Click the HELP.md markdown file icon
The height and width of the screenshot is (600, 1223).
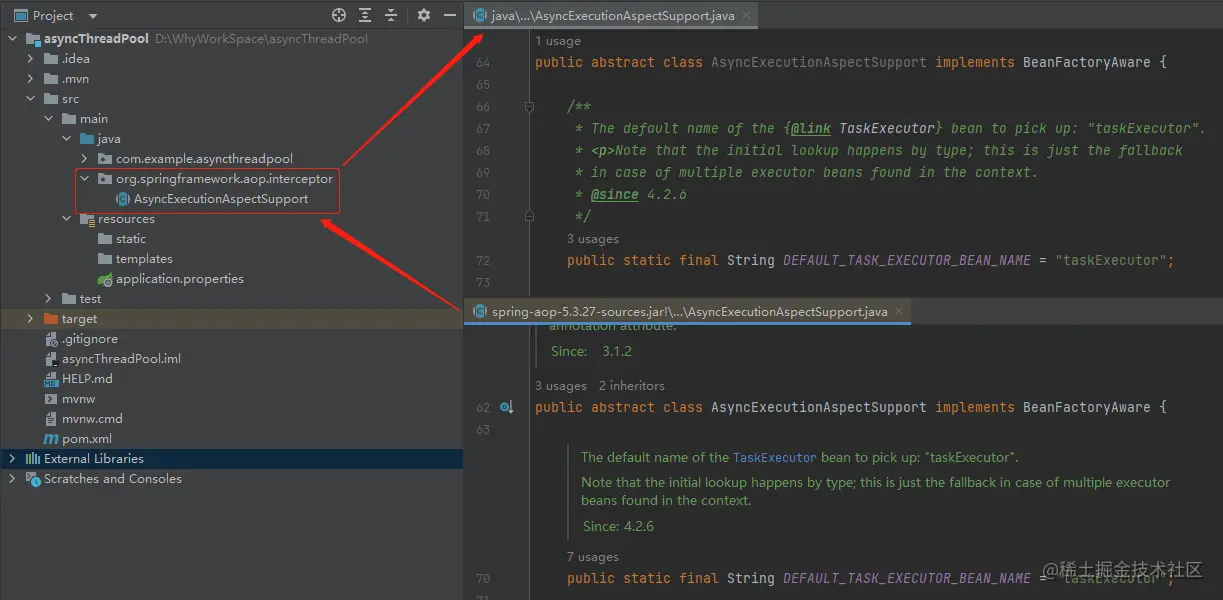pos(51,379)
